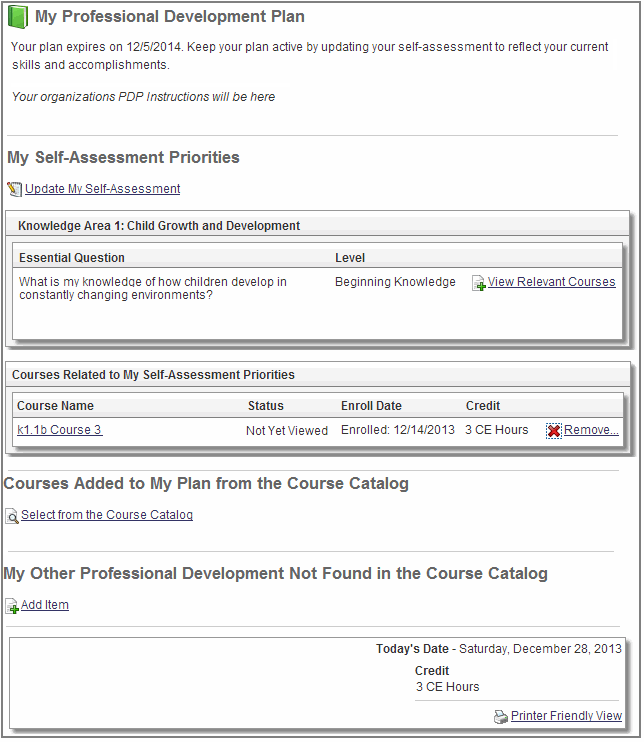Click the Add Item plus icon
The height and width of the screenshot is (742, 644).
12,606
